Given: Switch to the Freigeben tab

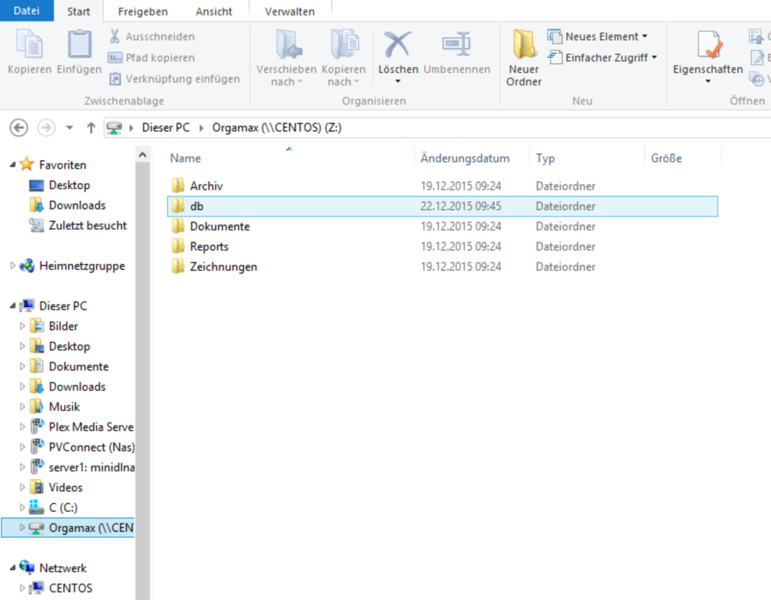Looking at the screenshot, I should [x=143, y=11].
